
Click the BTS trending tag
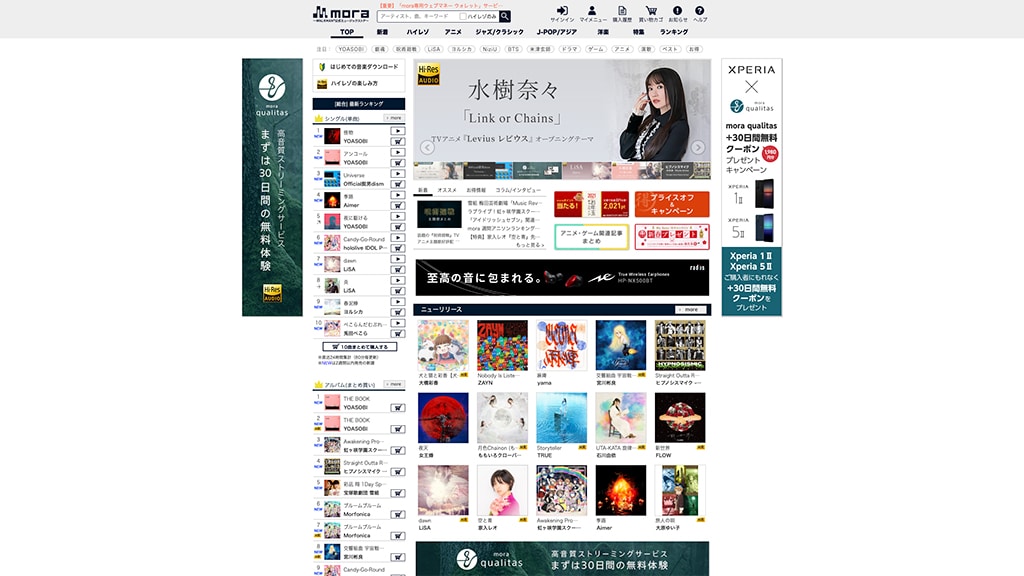pos(513,49)
